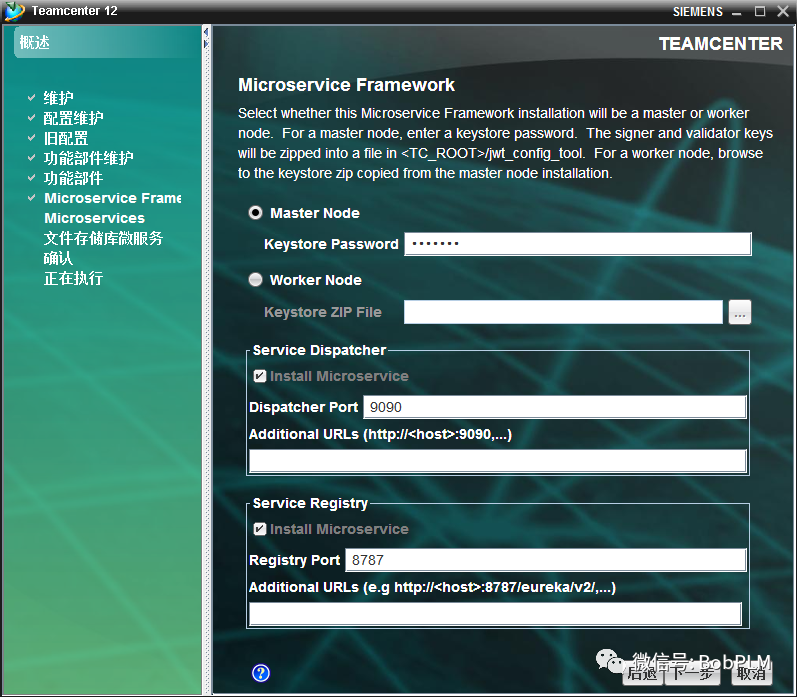
Task: Click the Service Dispatcher Additional URLs field
Action: point(498,461)
